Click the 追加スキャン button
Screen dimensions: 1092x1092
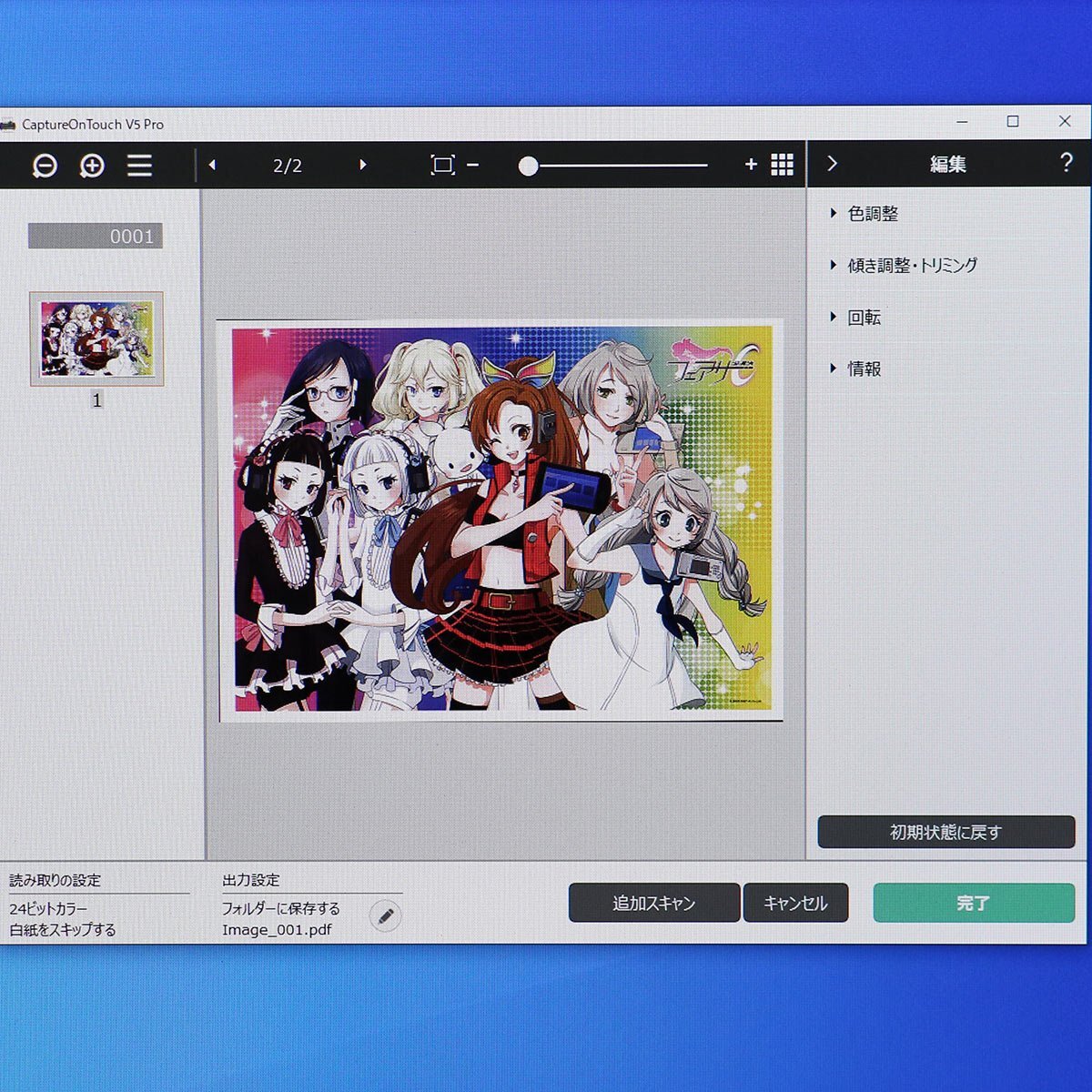click(654, 903)
